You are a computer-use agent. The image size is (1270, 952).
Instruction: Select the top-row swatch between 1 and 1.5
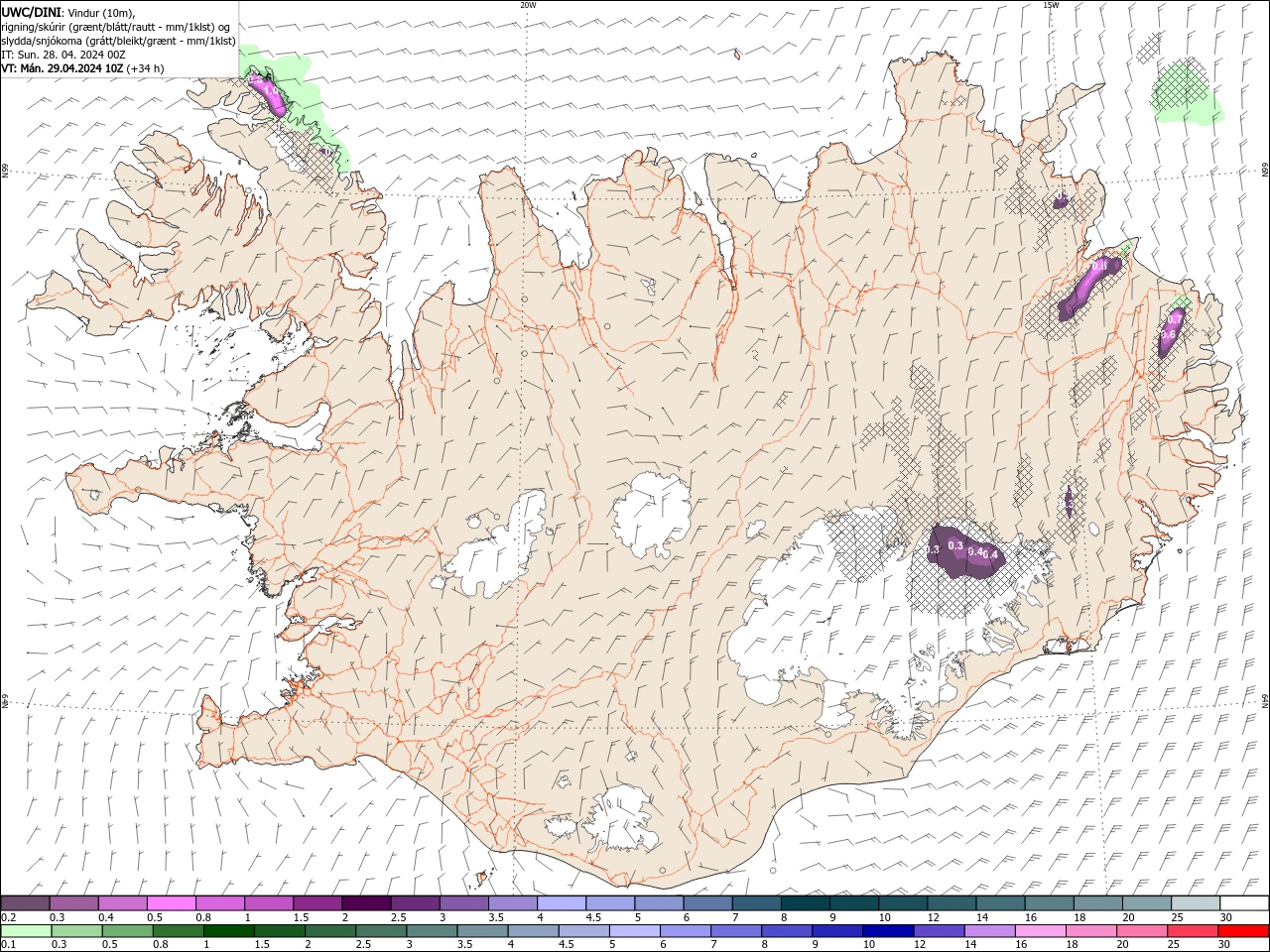[268, 903]
